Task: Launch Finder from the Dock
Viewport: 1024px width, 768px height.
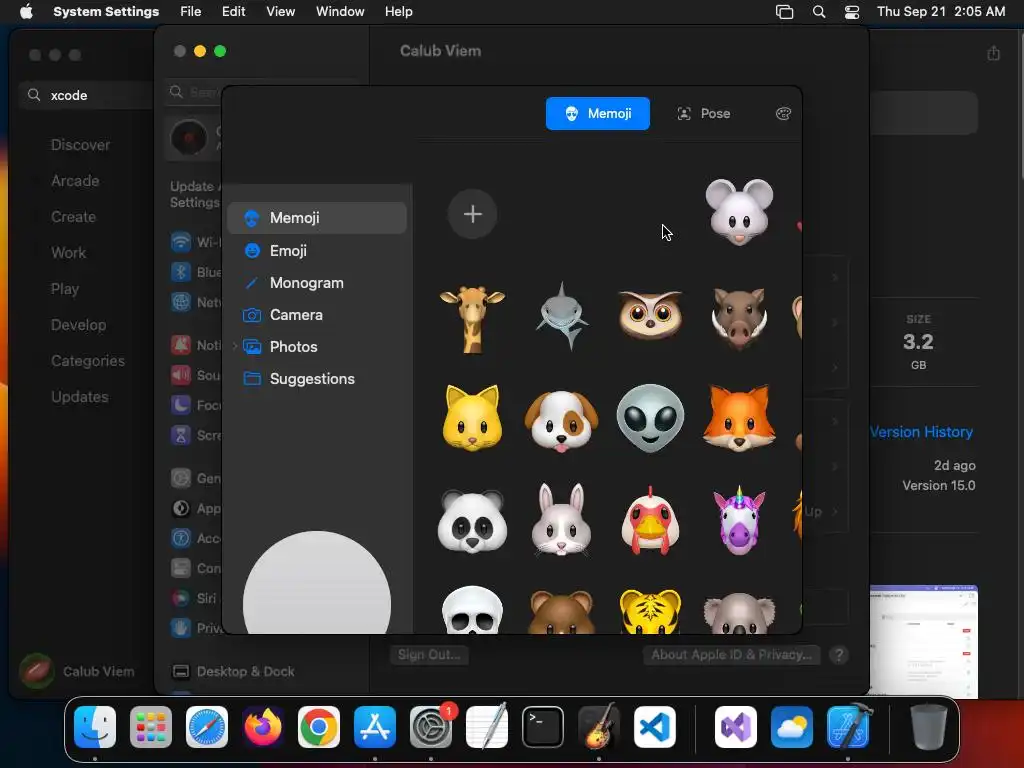Action: (x=95, y=727)
